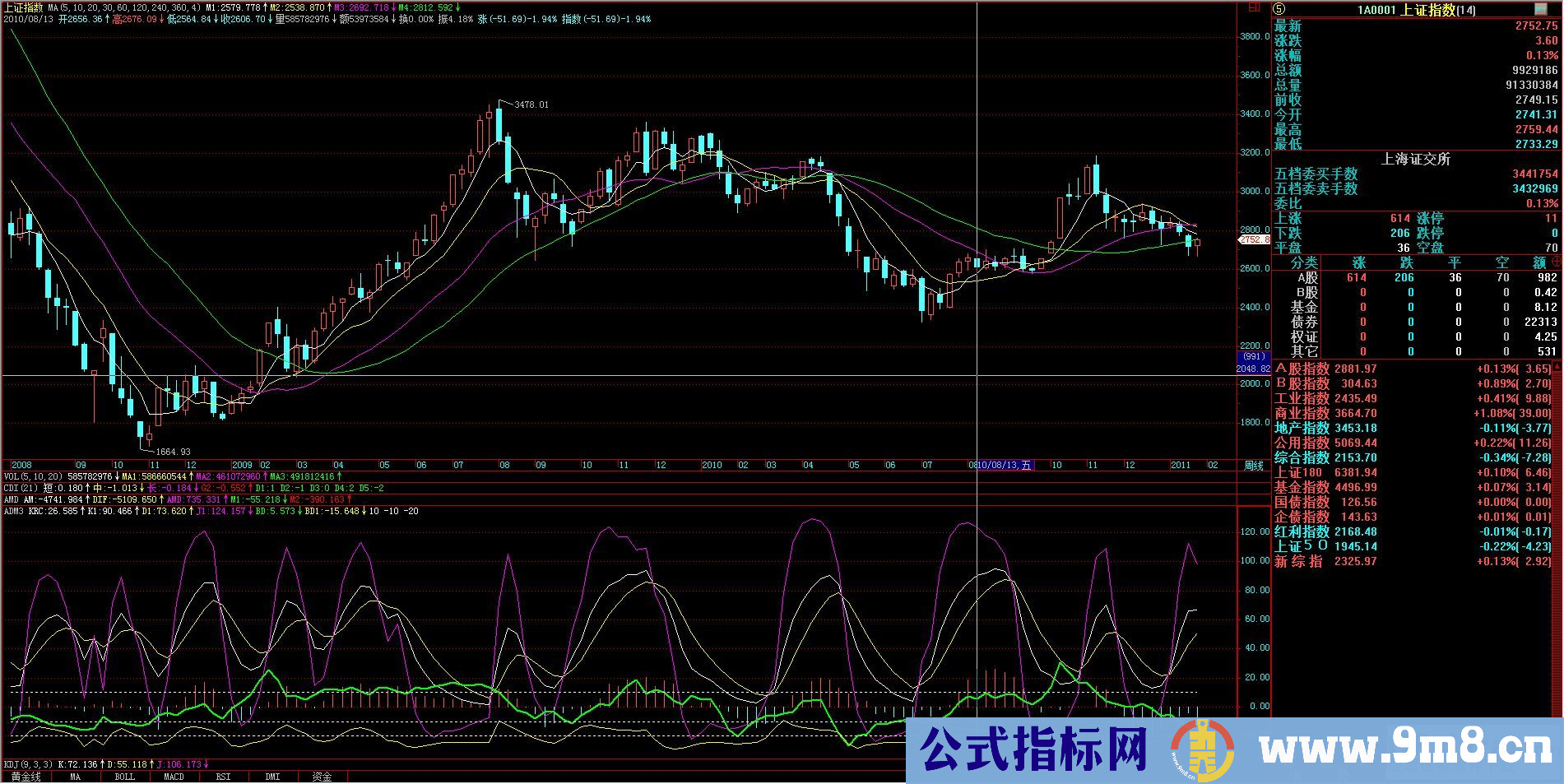Switch to the 资金 tab
The width and height of the screenshot is (1564, 784).
click(x=322, y=777)
